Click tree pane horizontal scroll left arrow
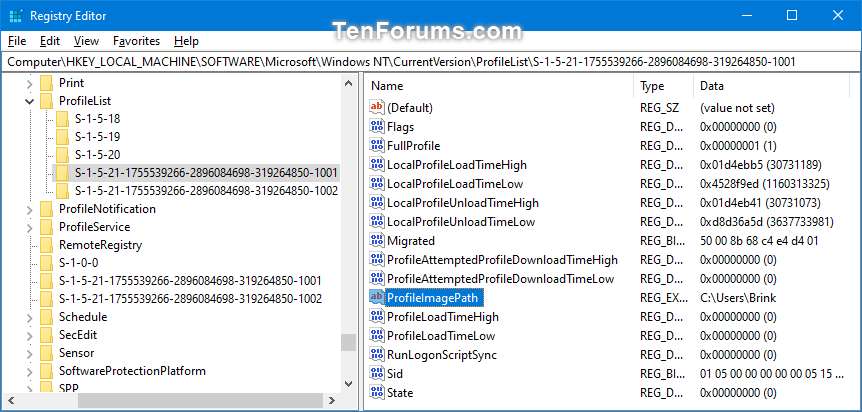Viewport: 862px width, 412px height. [x=13, y=400]
